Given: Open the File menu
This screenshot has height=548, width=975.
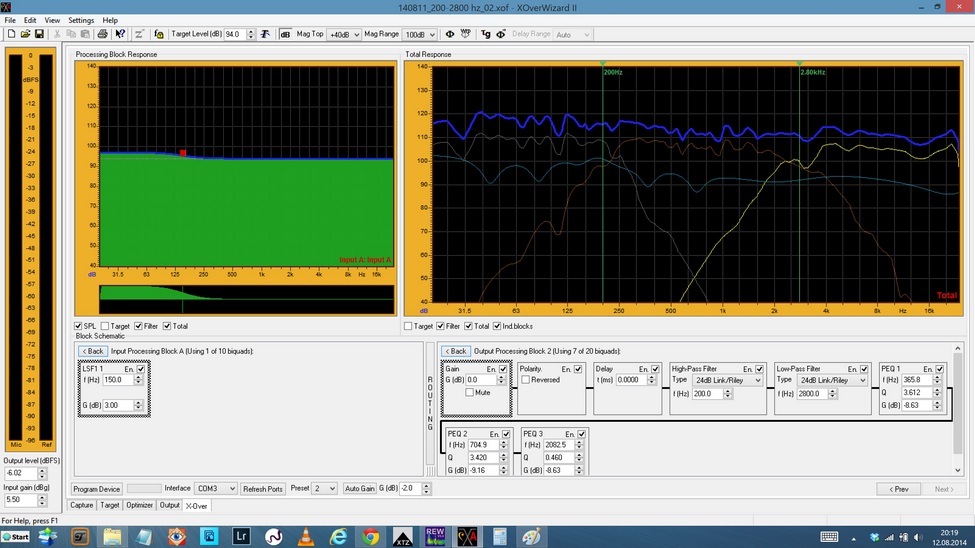Looking at the screenshot, I should pyautogui.click(x=10, y=20).
